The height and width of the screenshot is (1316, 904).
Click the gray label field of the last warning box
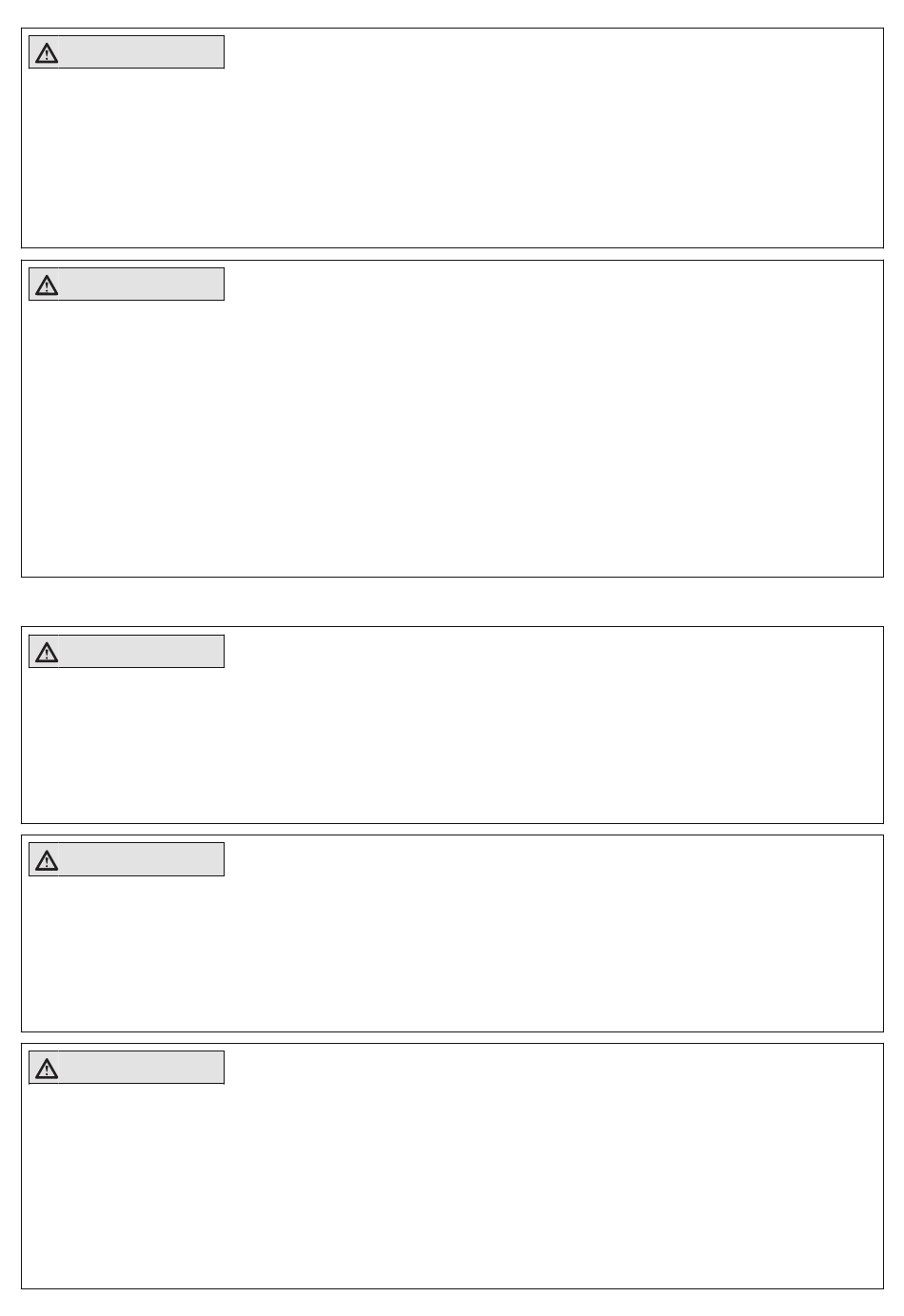(x=127, y=1068)
